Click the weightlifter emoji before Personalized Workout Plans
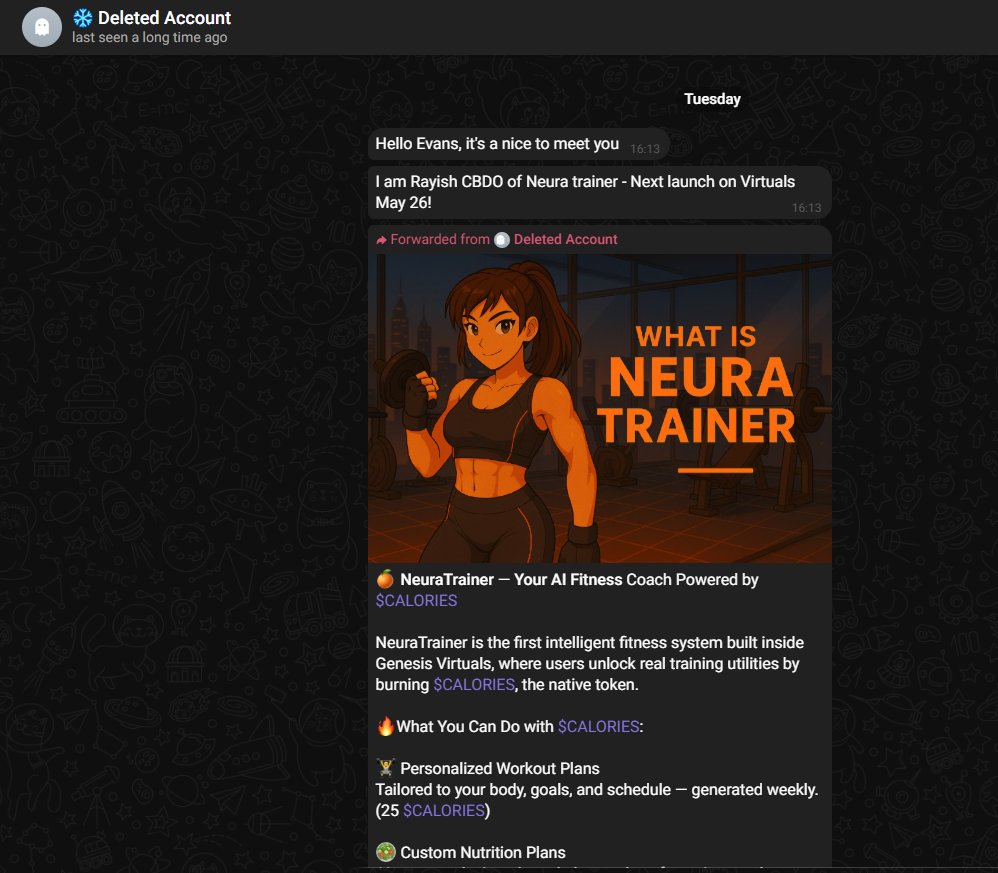Screen dimensions: 998x873 coord(385,767)
